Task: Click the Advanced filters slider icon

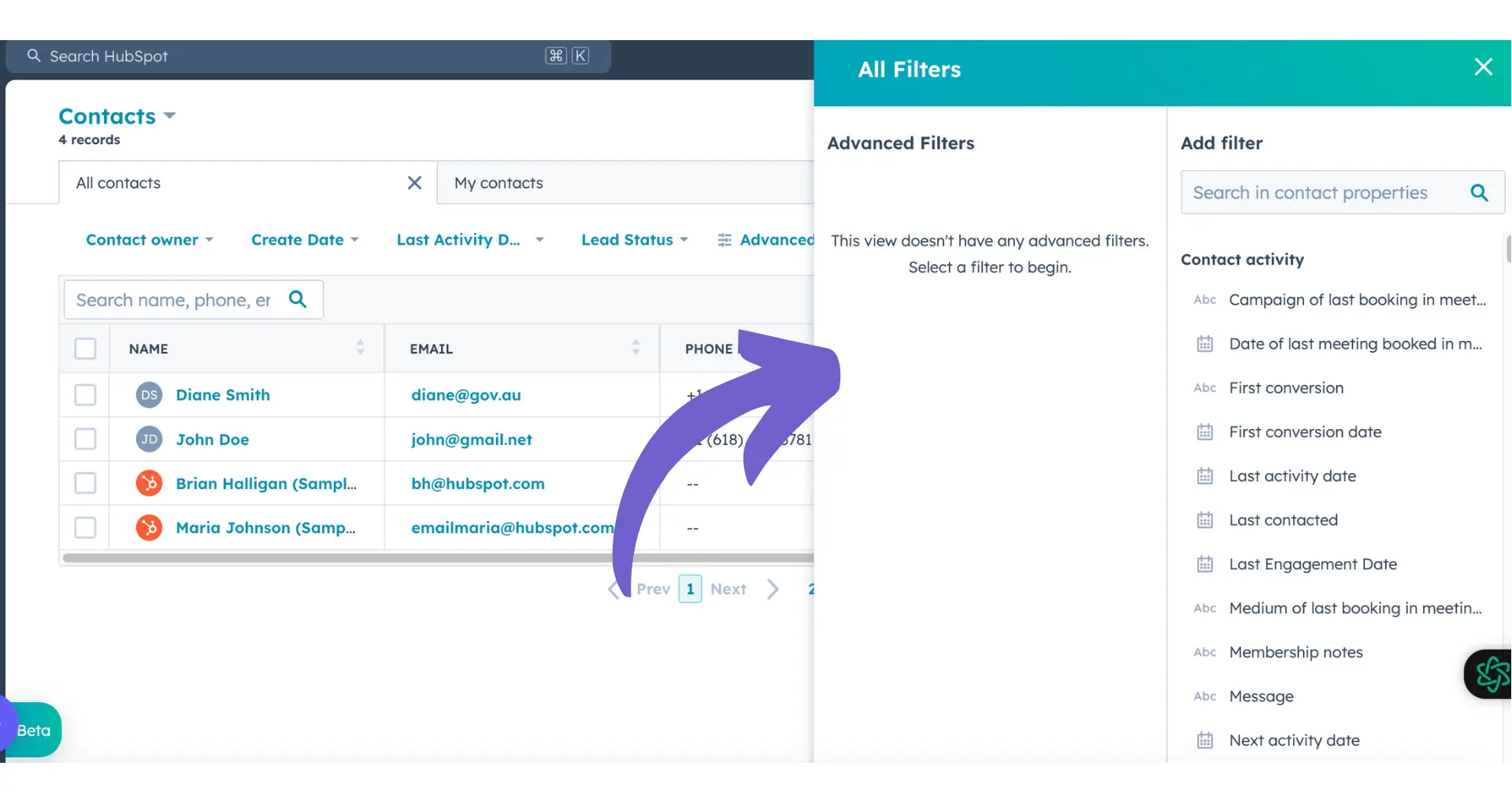Action: tap(724, 240)
